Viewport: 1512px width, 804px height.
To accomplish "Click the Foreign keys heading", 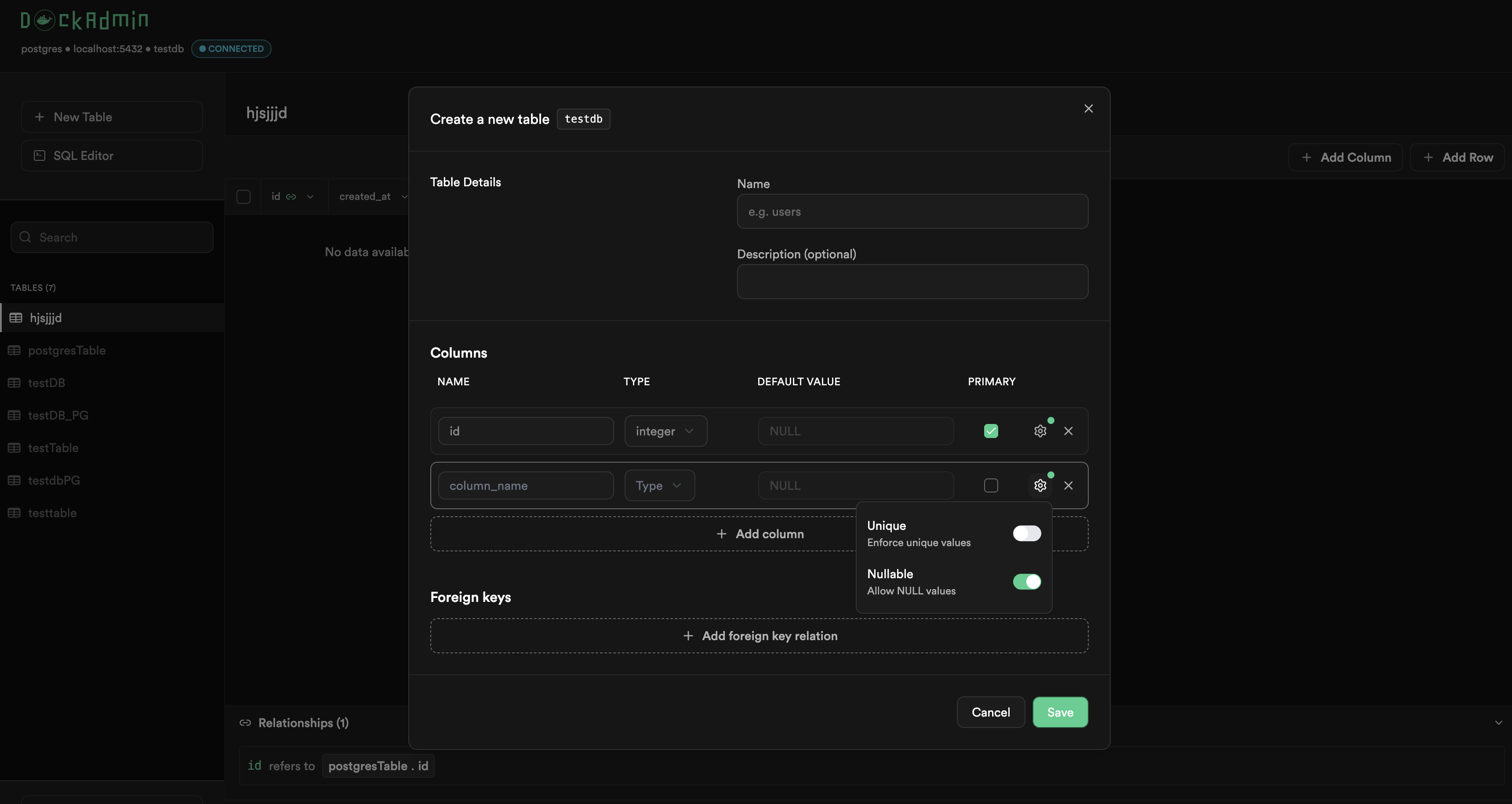I will (x=470, y=598).
